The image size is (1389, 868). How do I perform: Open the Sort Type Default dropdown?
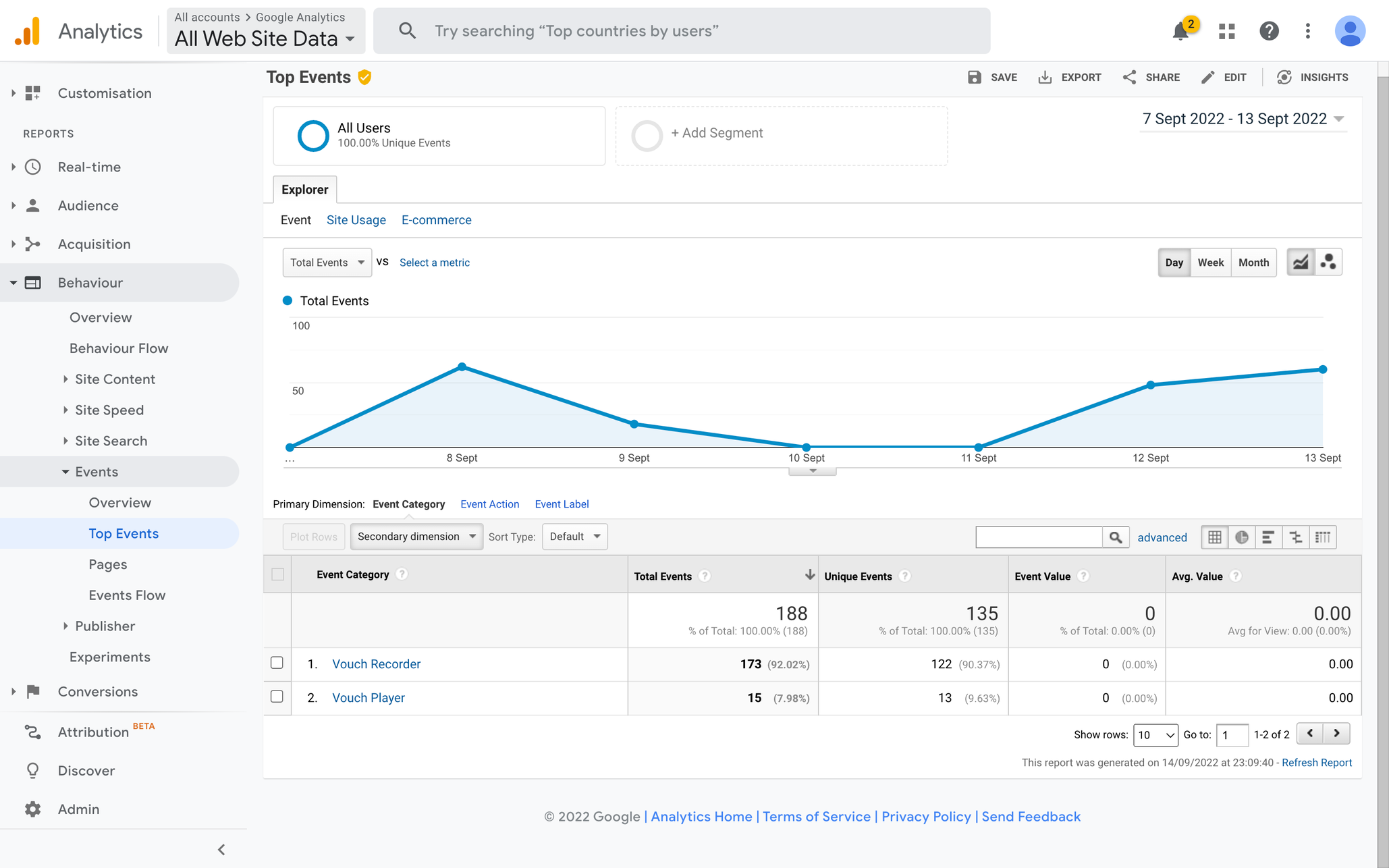(x=575, y=537)
